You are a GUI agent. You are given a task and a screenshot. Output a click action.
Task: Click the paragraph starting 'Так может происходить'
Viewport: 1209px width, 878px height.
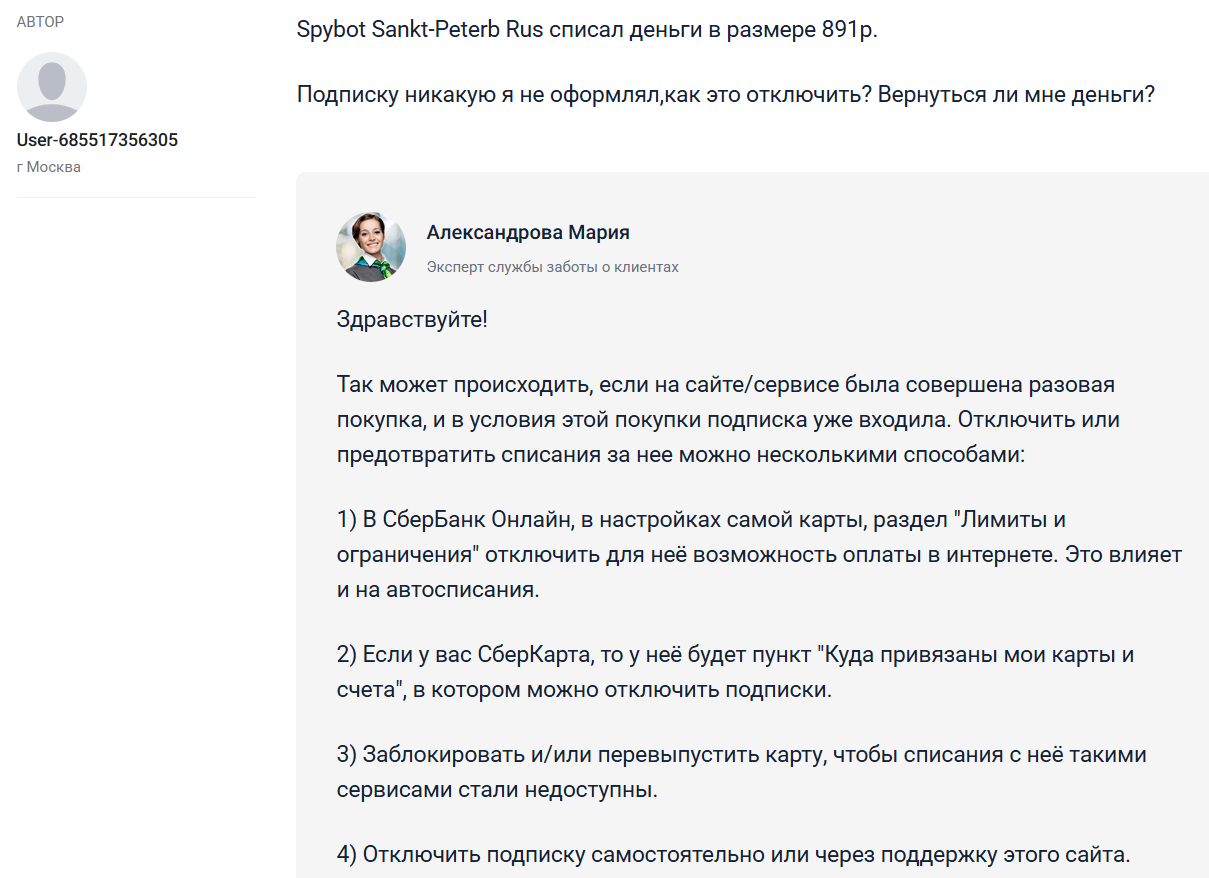(x=728, y=420)
